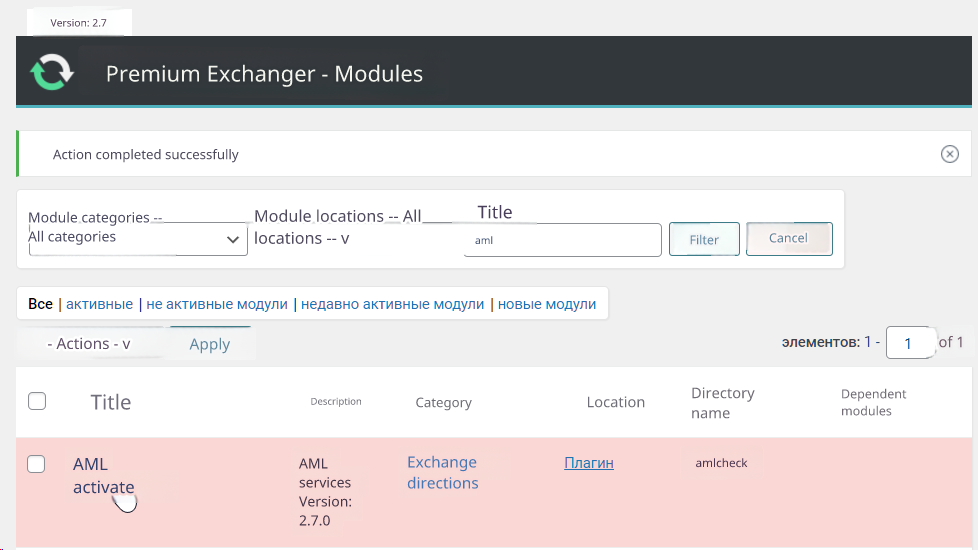The height and width of the screenshot is (550, 978).
Task: Switch to the 'активные' filter tab
Action: (x=99, y=304)
